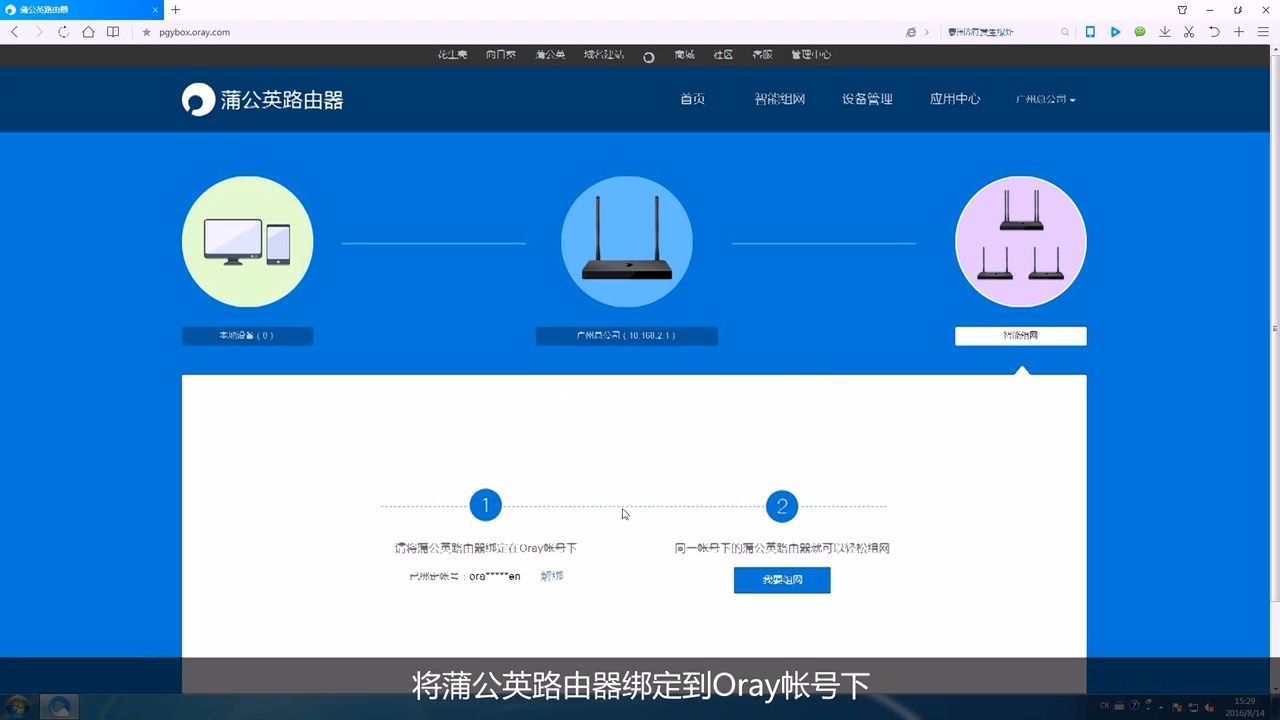Click the browser forward arrow
The image size is (1280, 720).
[x=39, y=32]
